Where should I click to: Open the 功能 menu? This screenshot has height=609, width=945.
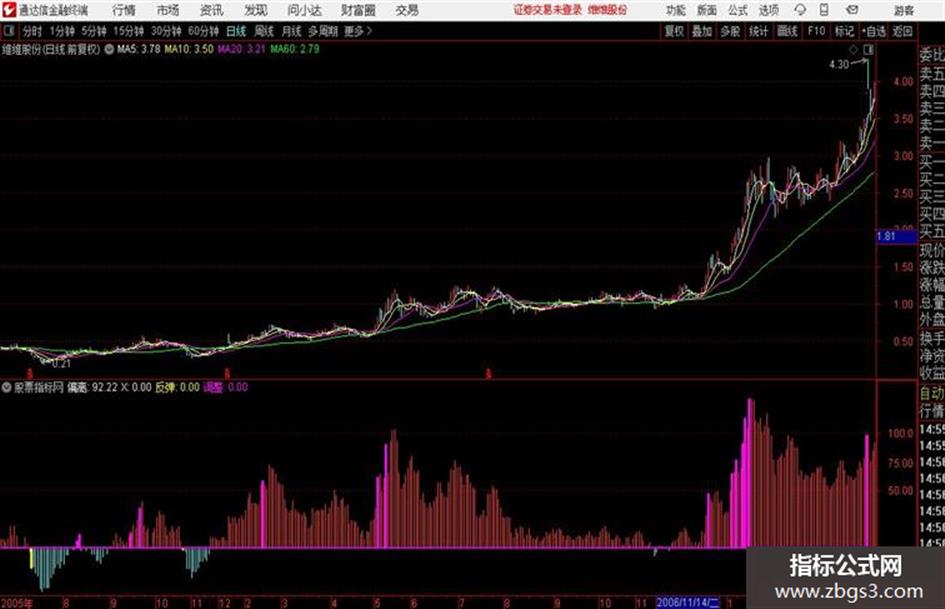coord(676,10)
